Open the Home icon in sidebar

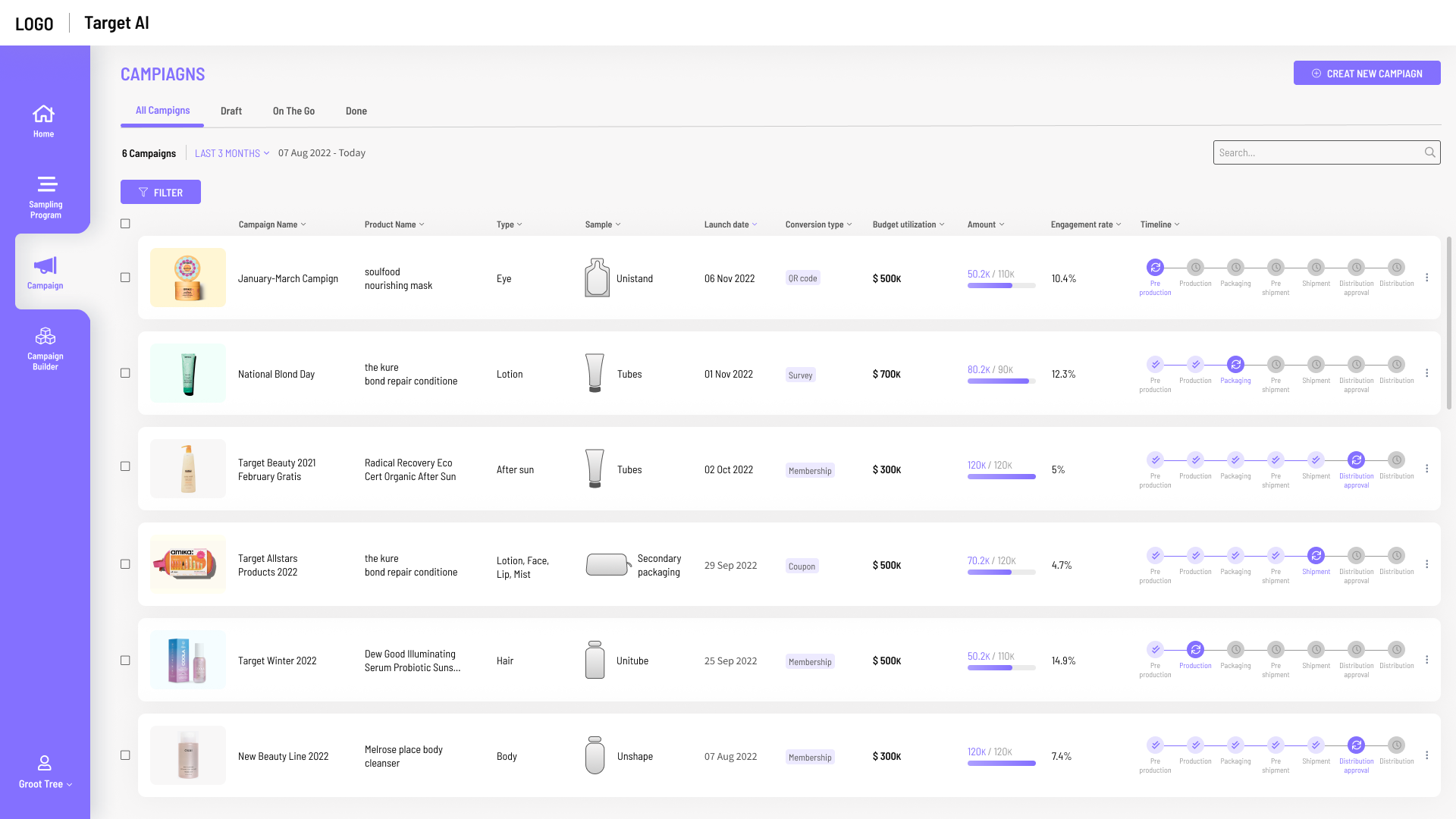43,114
